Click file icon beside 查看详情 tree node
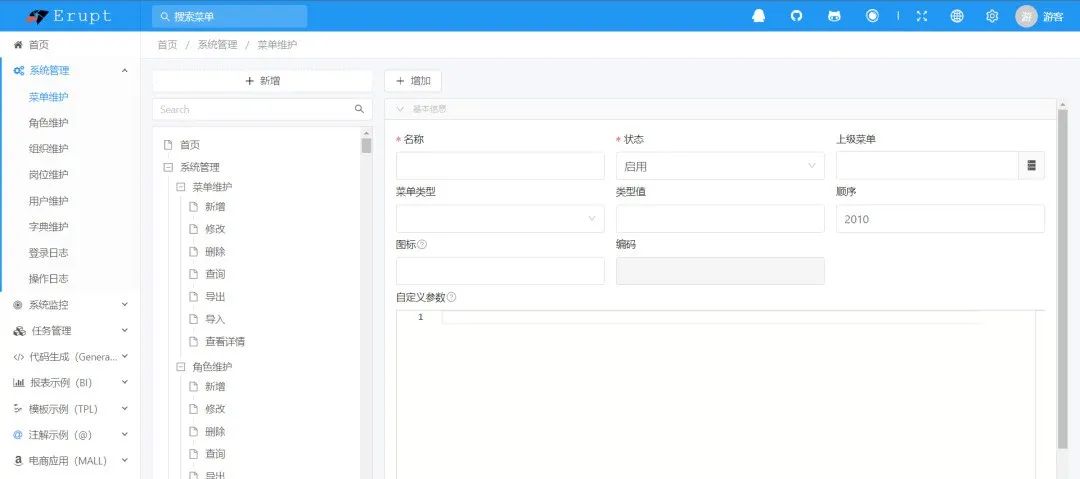This screenshot has height=479, width=1080. [194, 342]
